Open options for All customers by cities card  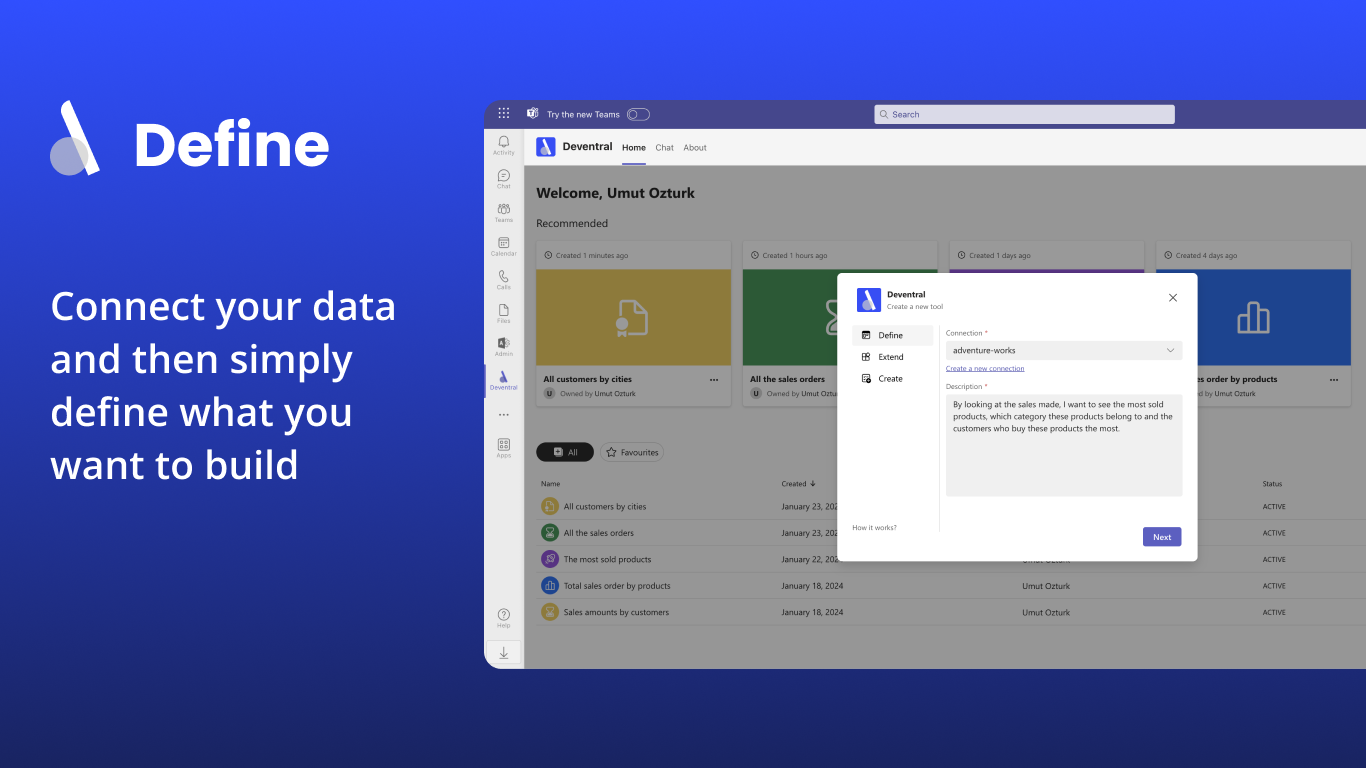(714, 380)
